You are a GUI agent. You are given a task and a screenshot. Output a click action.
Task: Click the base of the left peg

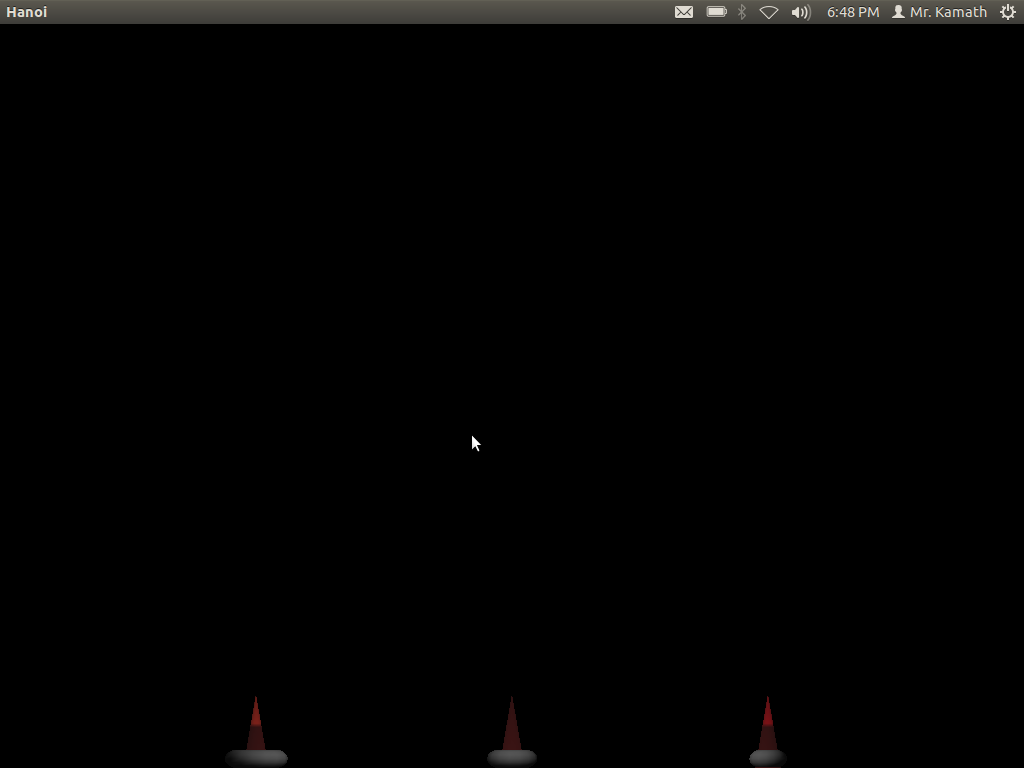point(257,757)
